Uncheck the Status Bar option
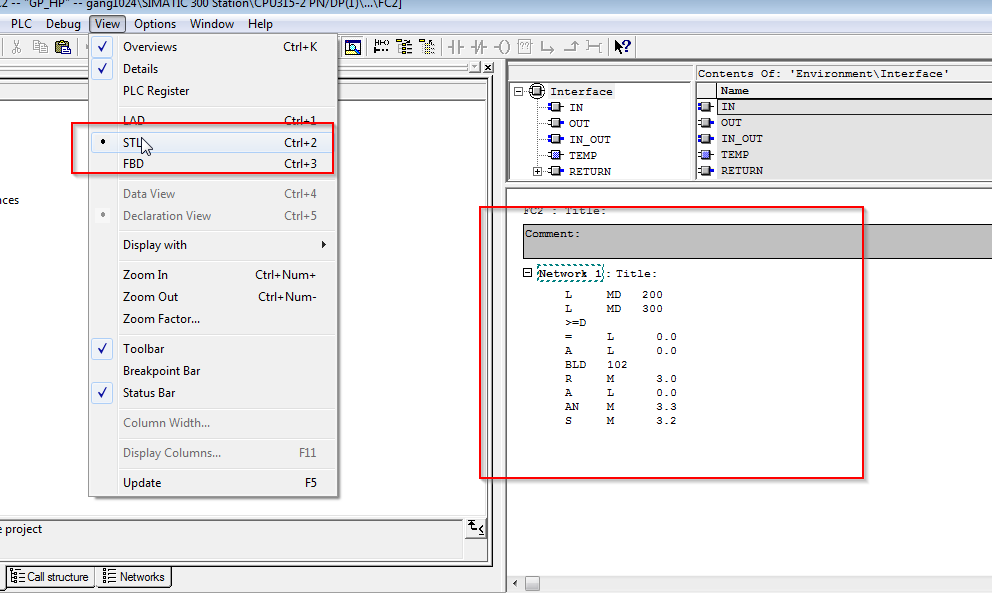The width and height of the screenshot is (992, 594). click(149, 393)
